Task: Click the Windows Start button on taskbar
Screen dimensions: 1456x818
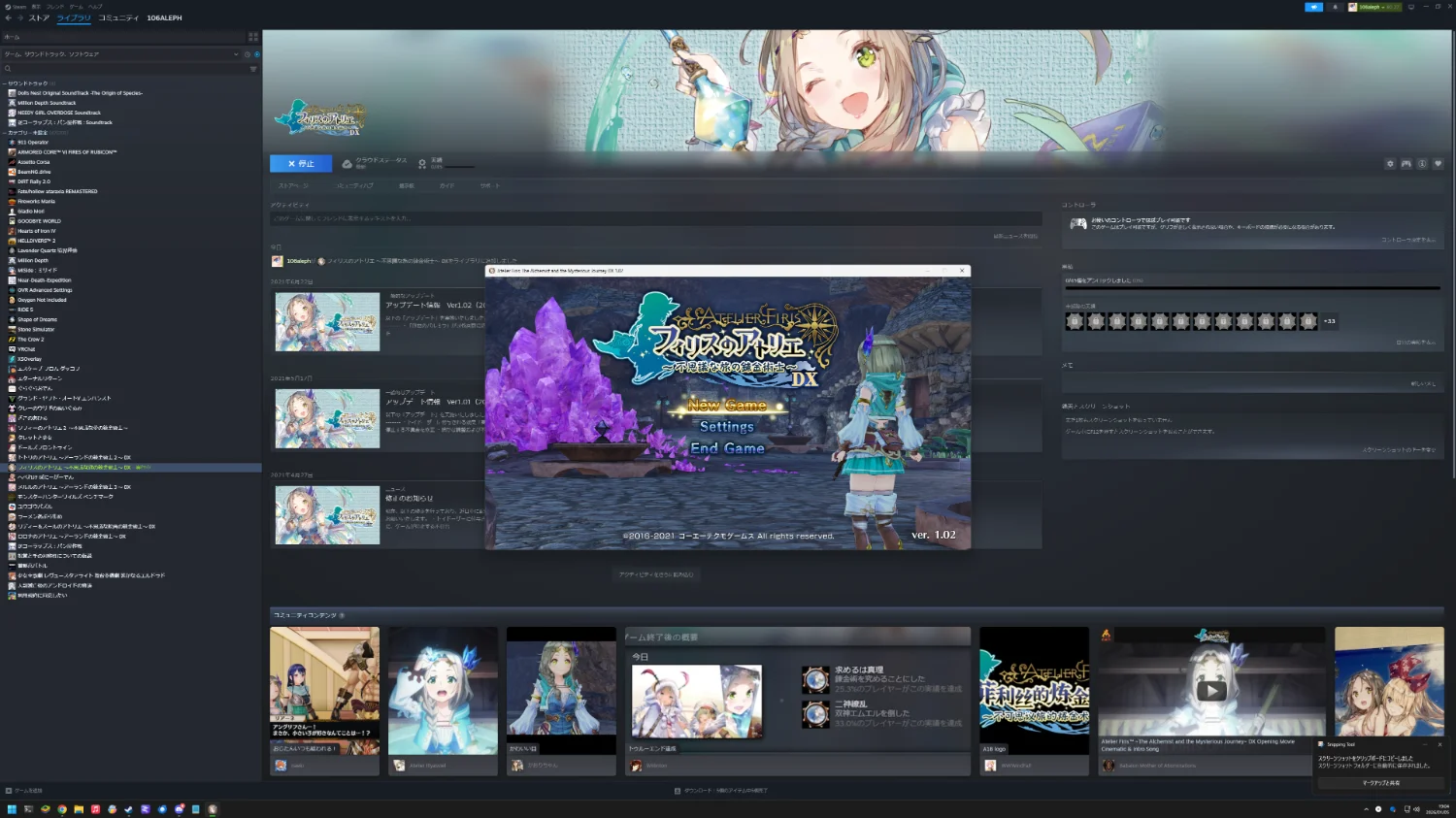Action: coord(12,809)
